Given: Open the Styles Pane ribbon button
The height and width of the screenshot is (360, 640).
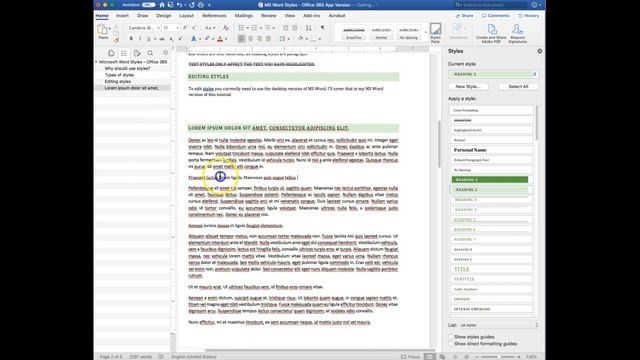Looking at the screenshot, I should coord(436,33).
